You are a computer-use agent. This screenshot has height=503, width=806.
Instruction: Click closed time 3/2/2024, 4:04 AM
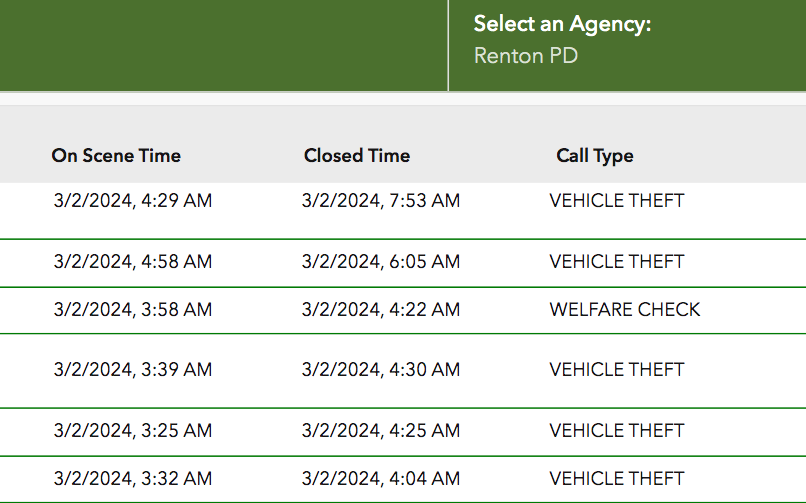[381, 479]
